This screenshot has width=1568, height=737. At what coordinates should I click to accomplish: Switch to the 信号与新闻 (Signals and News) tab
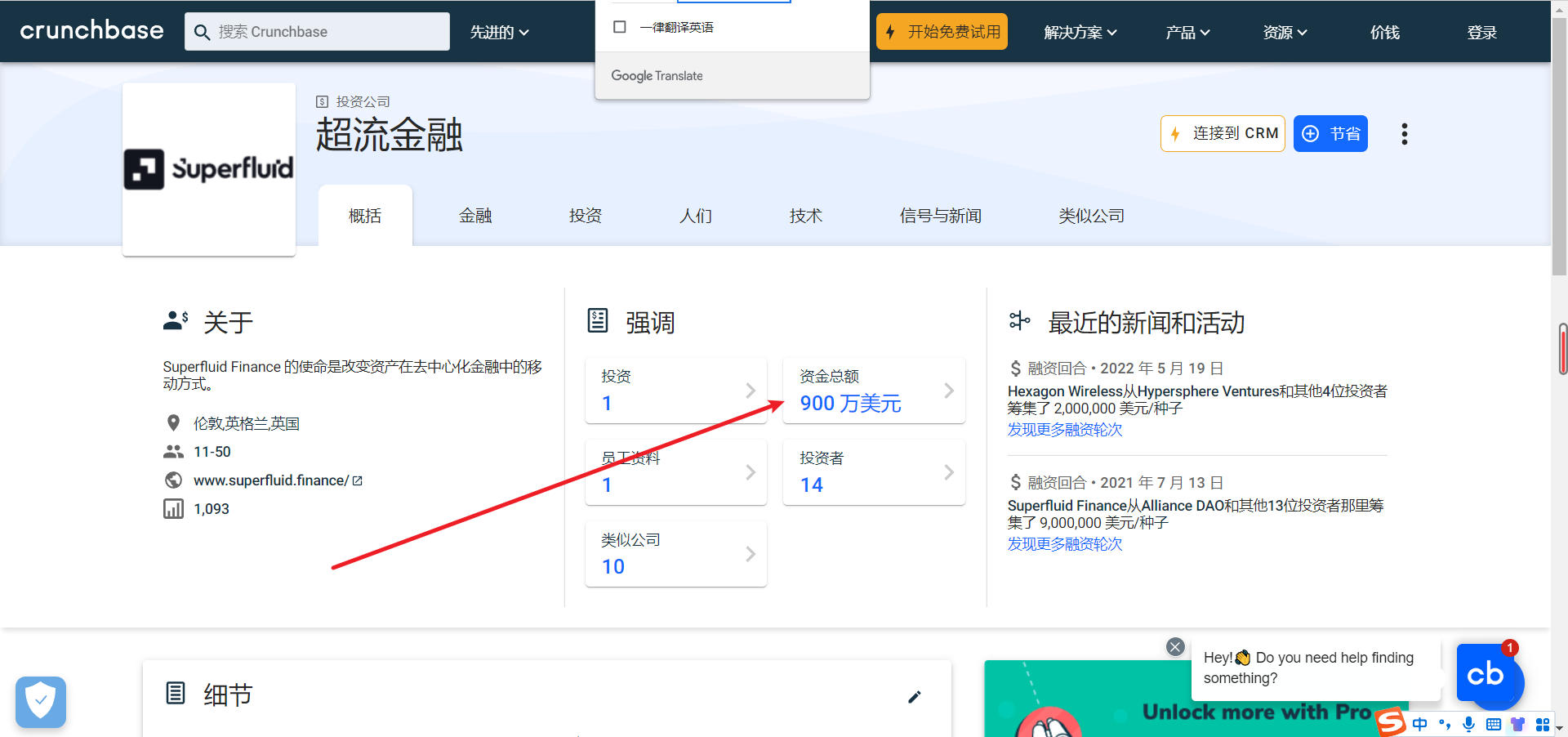(x=941, y=216)
